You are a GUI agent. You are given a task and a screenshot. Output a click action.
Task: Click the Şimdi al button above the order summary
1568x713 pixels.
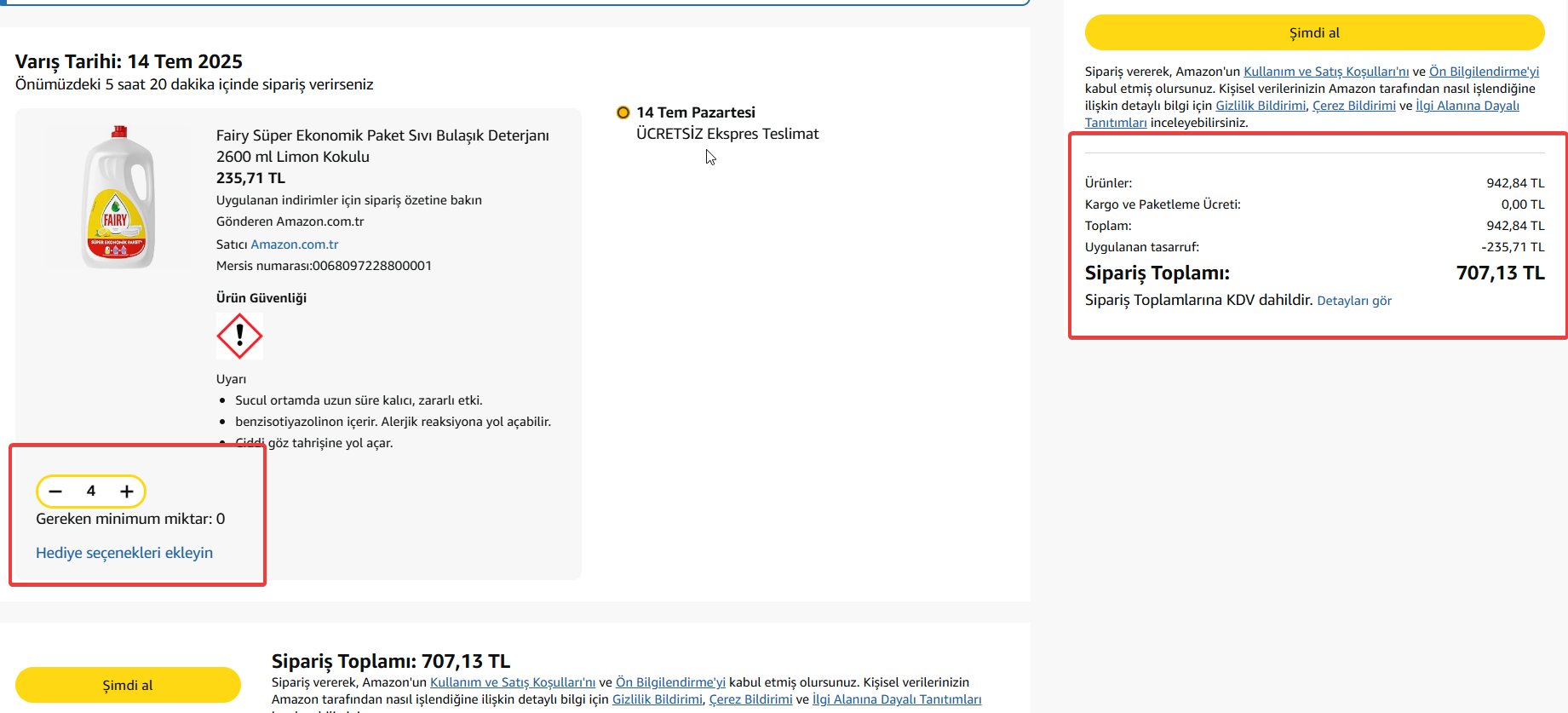click(1314, 32)
